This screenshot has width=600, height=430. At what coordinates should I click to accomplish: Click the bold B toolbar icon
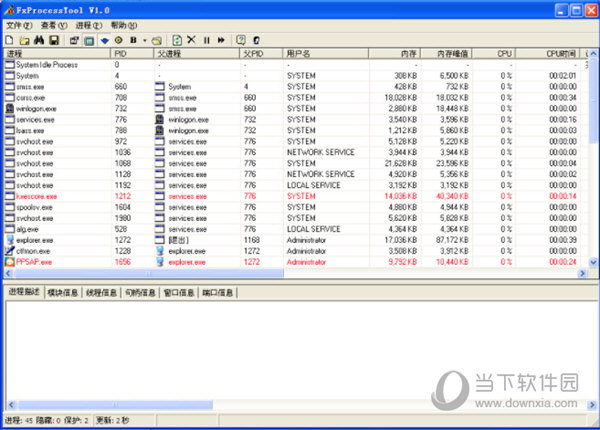pos(134,39)
